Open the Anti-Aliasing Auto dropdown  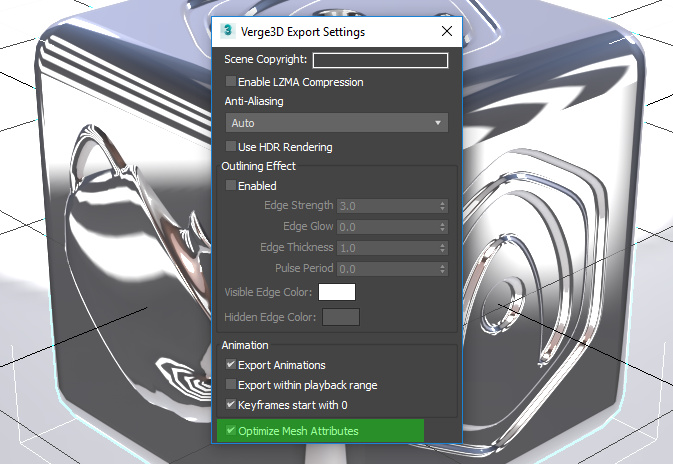coord(337,123)
